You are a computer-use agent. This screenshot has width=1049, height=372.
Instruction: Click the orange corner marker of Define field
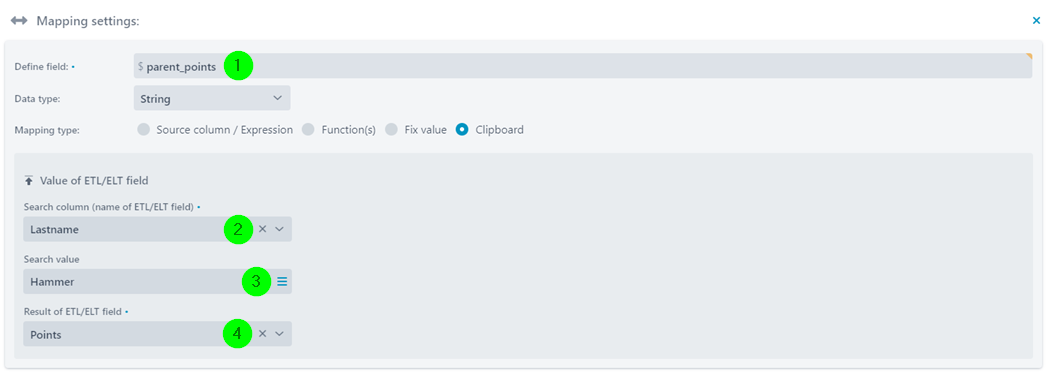(1029, 56)
